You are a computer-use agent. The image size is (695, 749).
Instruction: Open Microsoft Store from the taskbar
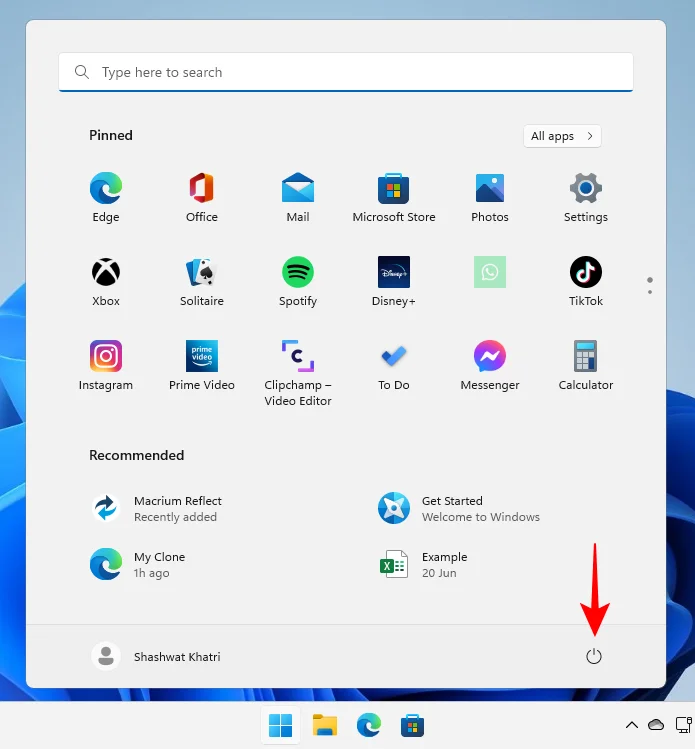pyautogui.click(x=412, y=725)
